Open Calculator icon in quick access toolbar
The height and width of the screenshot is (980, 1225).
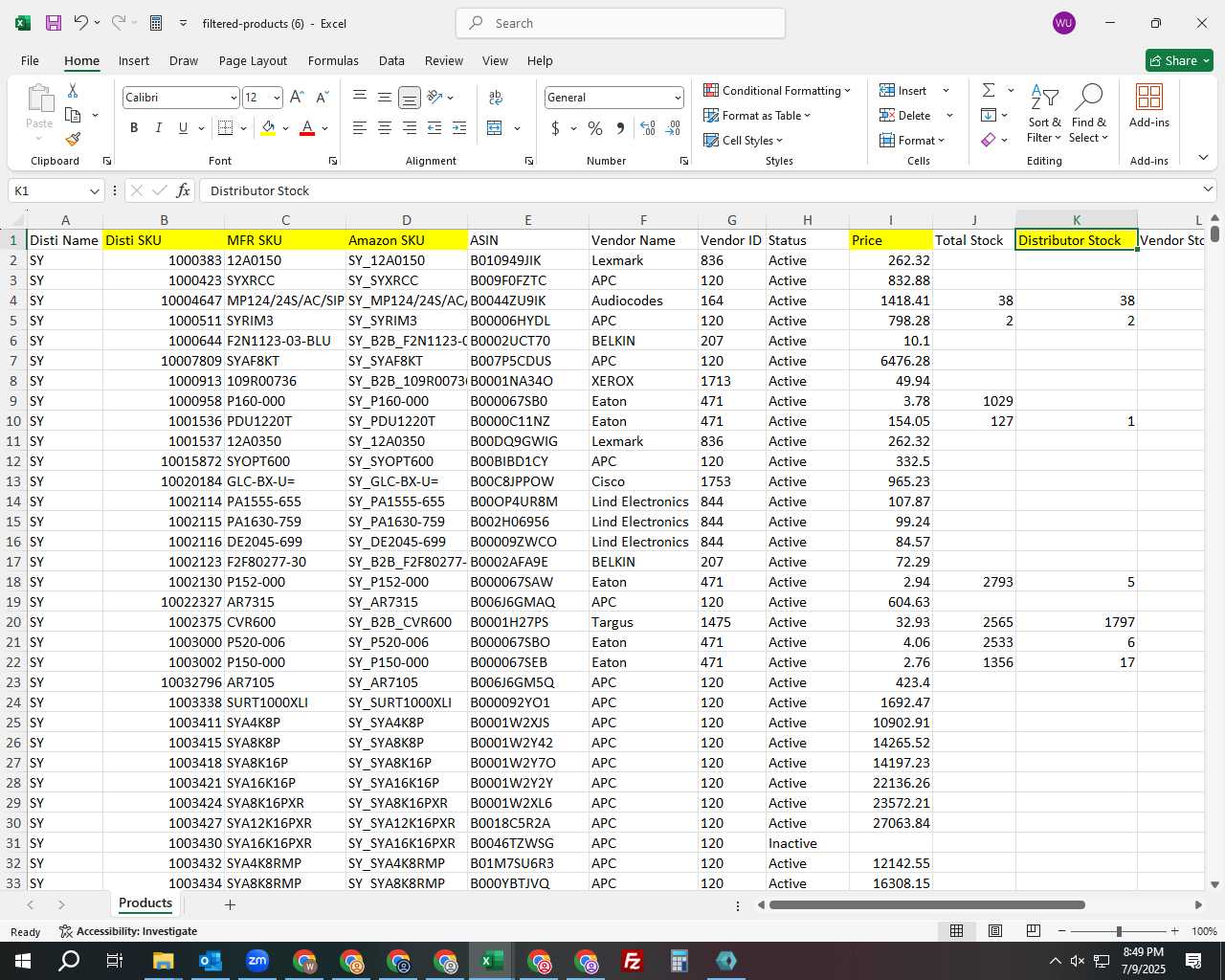[156, 23]
